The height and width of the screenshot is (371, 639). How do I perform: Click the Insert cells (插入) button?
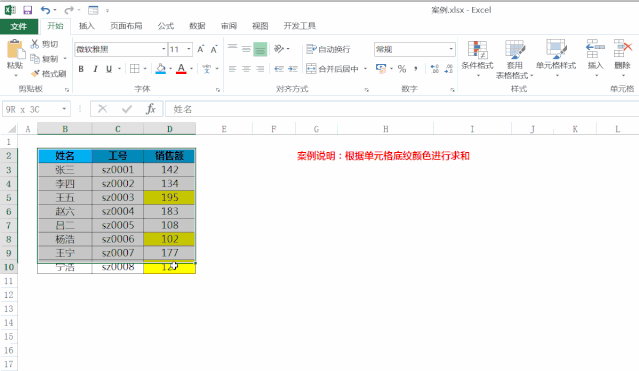595,58
